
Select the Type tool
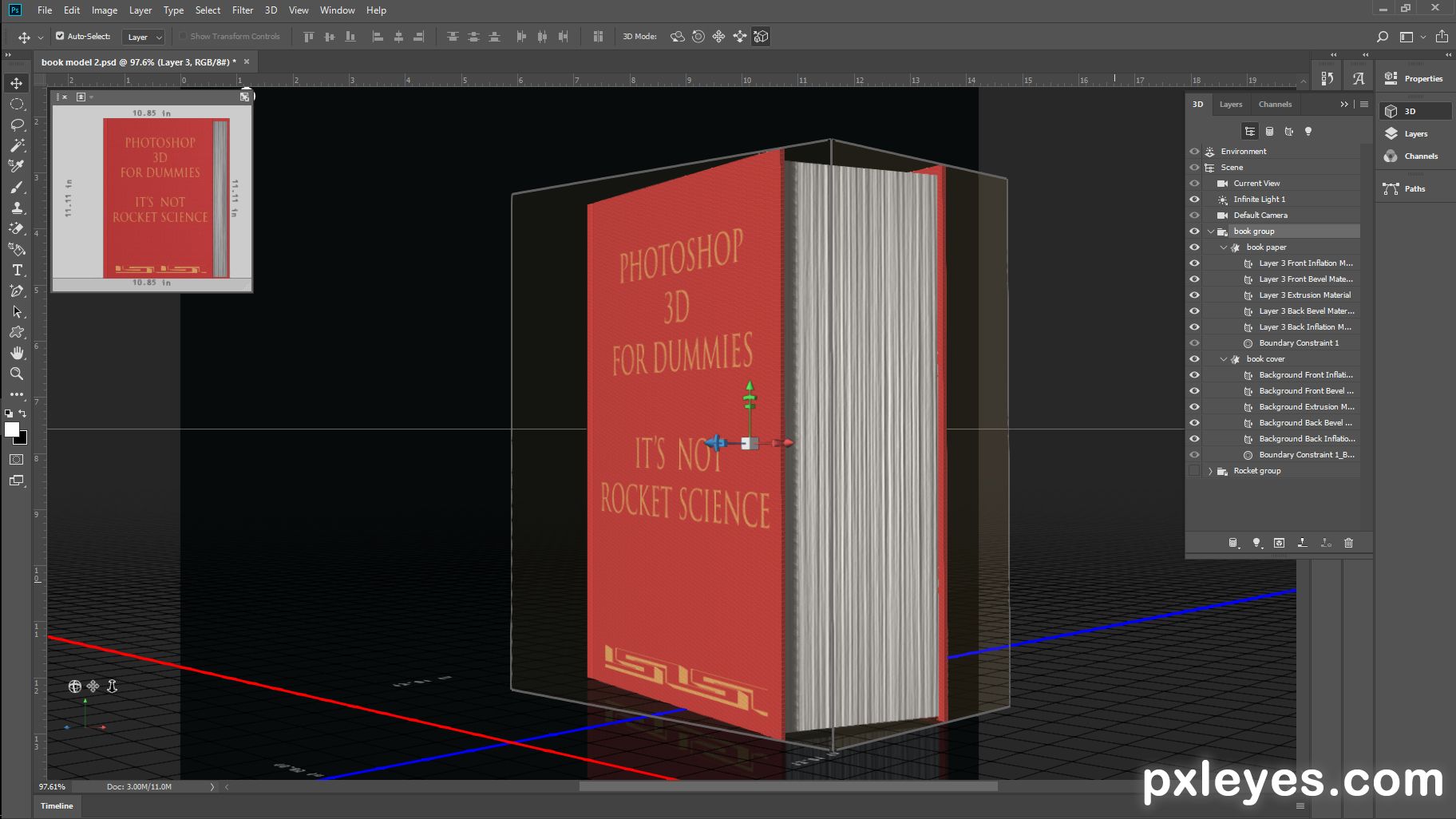click(17, 270)
